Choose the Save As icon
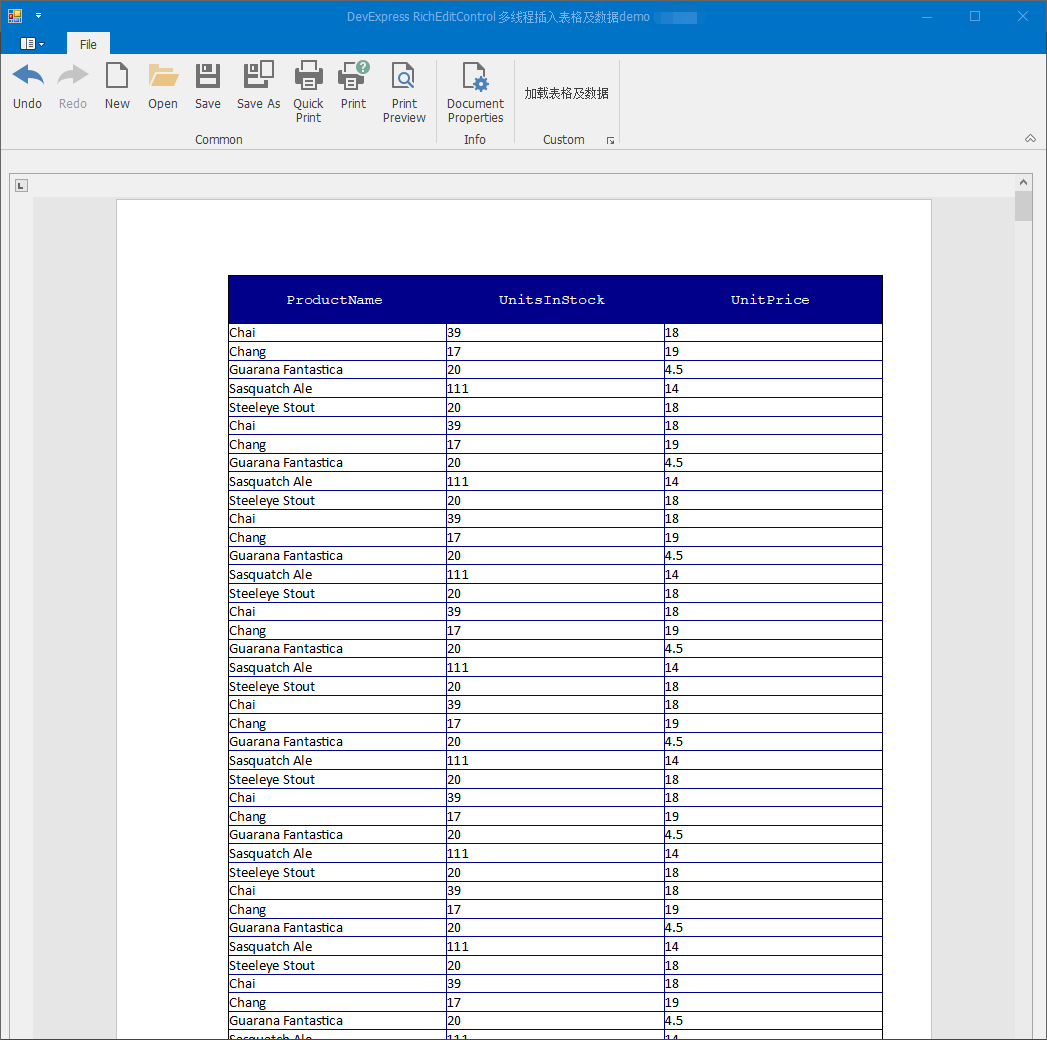This screenshot has height=1040, width=1047. (258, 75)
